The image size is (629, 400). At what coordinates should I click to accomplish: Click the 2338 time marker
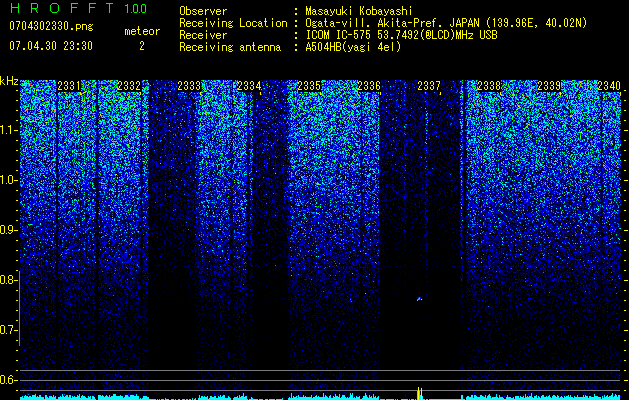pyautogui.click(x=489, y=86)
